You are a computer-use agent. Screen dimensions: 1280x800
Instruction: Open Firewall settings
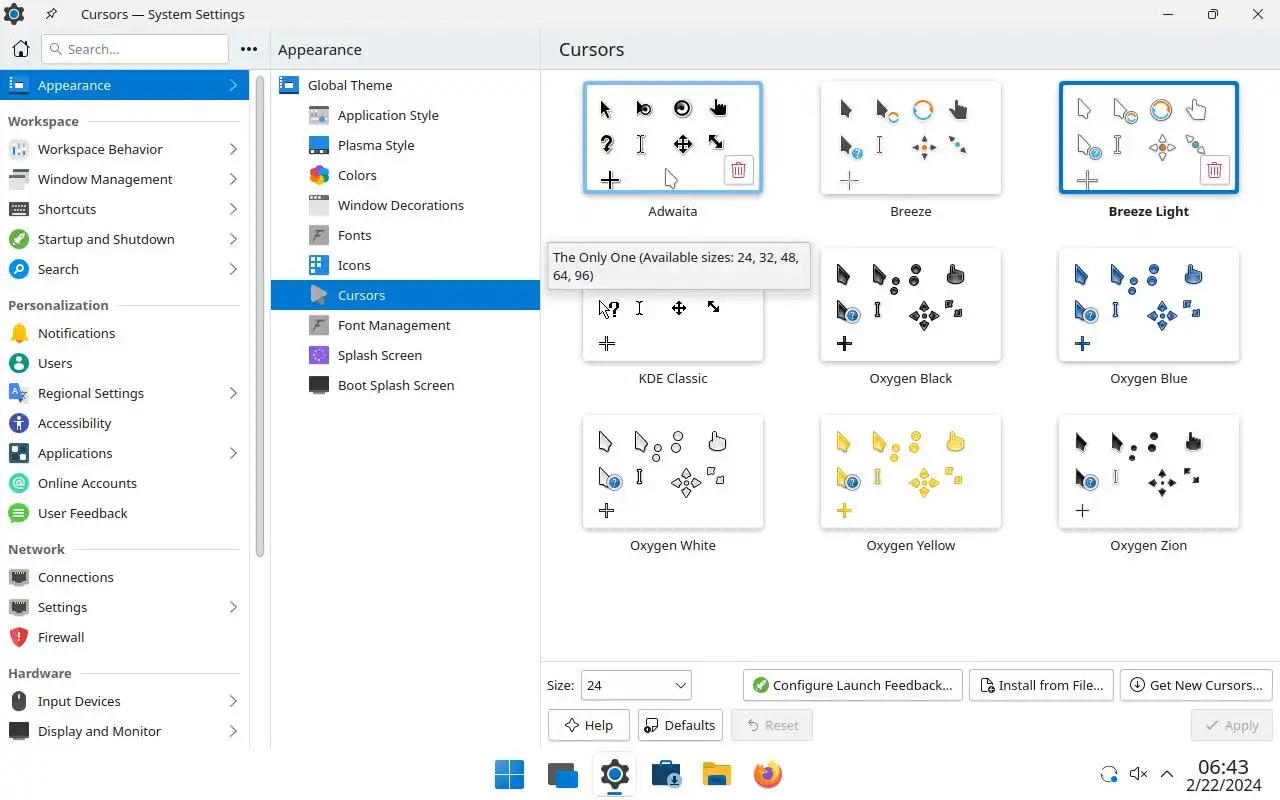tap(125, 637)
